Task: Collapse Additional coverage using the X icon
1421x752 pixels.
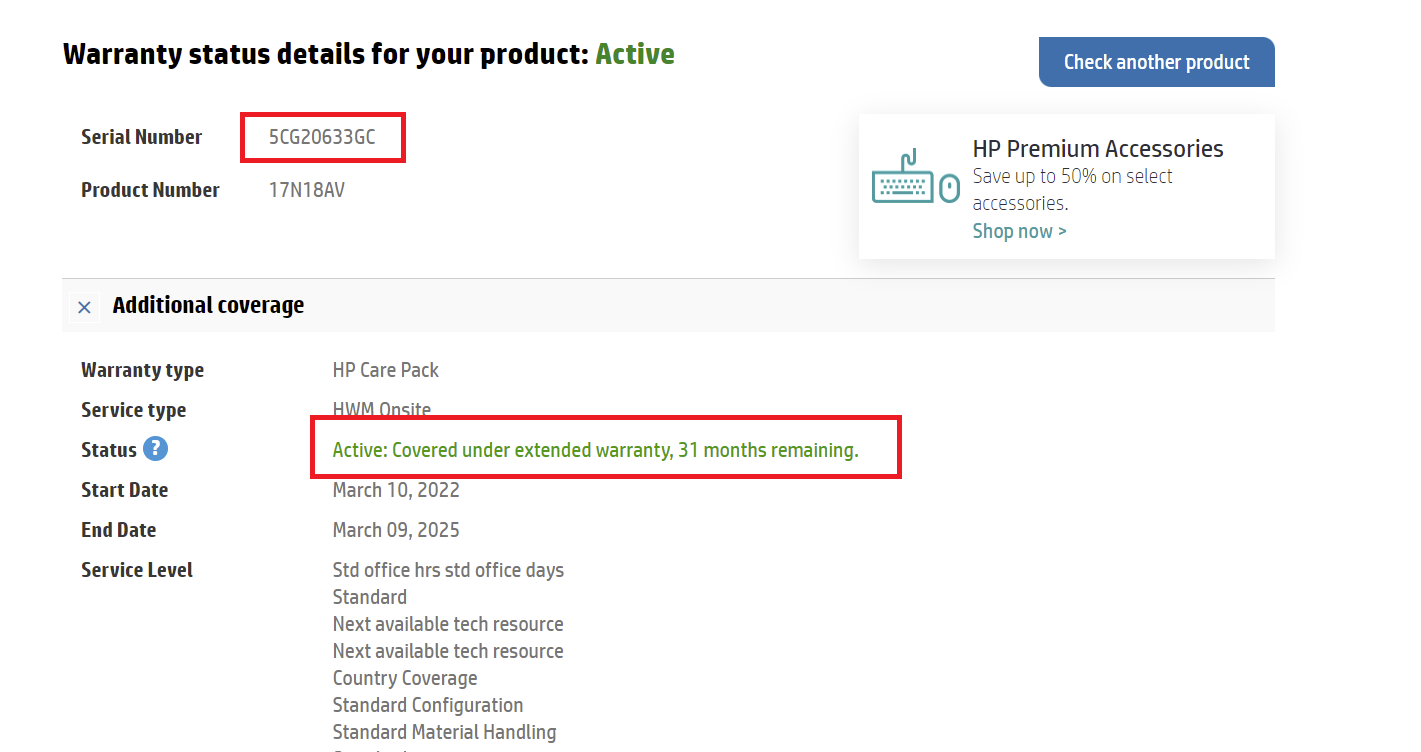Action: pos(85,307)
